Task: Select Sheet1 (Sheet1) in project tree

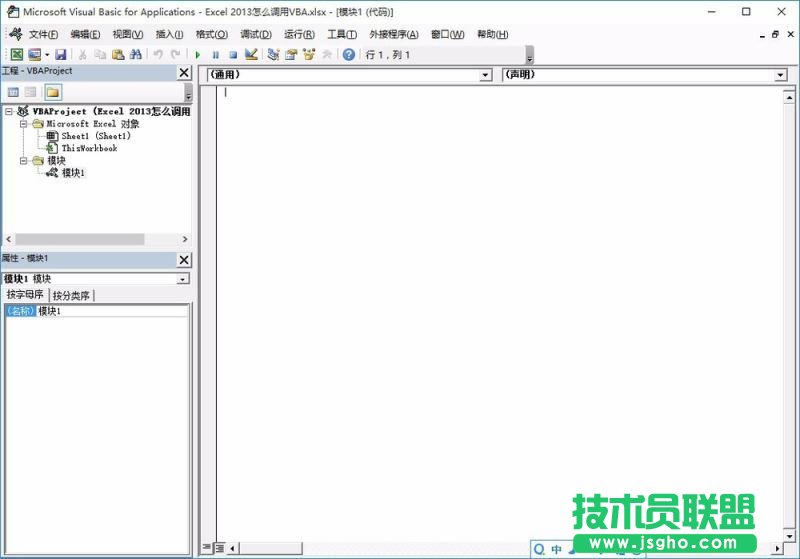Action: [x=96, y=136]
